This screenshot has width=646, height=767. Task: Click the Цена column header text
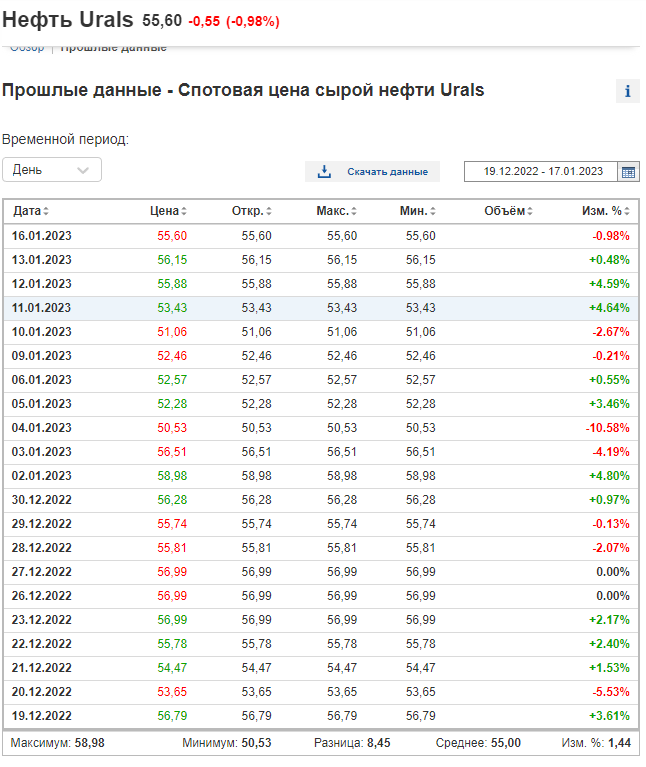point(164,211)
